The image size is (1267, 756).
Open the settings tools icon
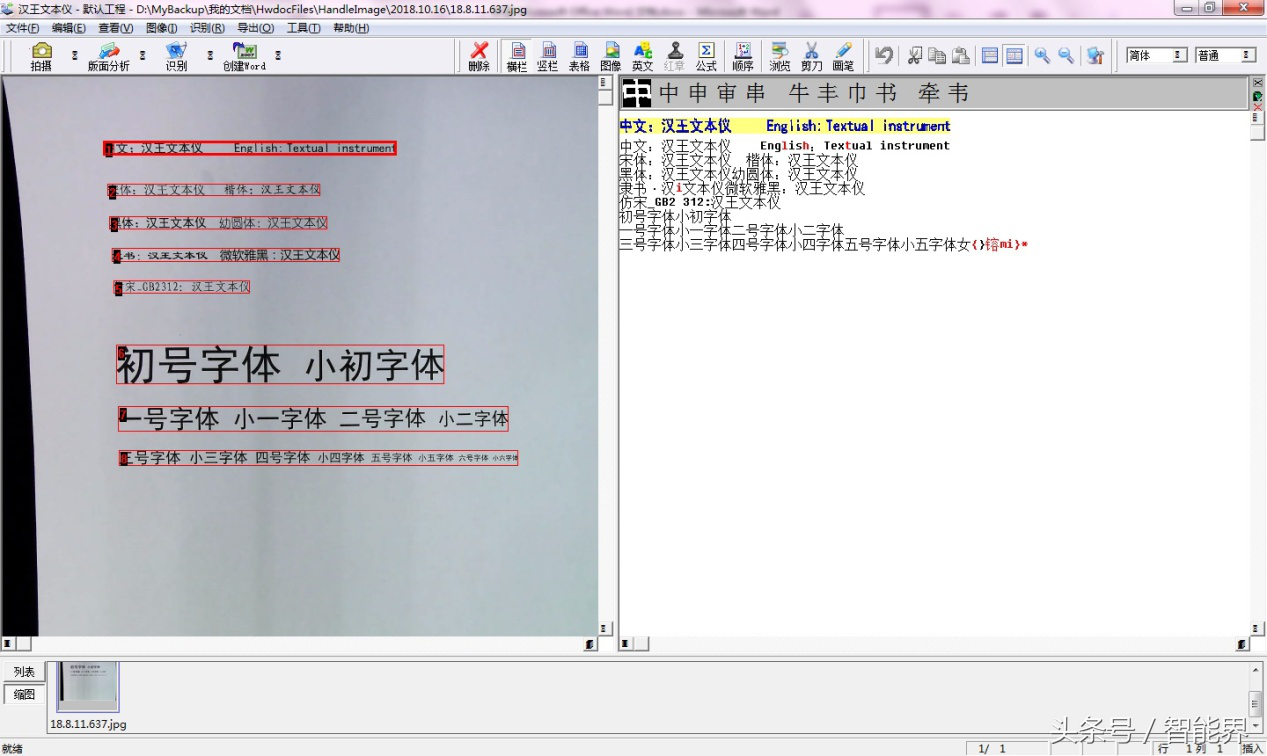click(1095, 55)
